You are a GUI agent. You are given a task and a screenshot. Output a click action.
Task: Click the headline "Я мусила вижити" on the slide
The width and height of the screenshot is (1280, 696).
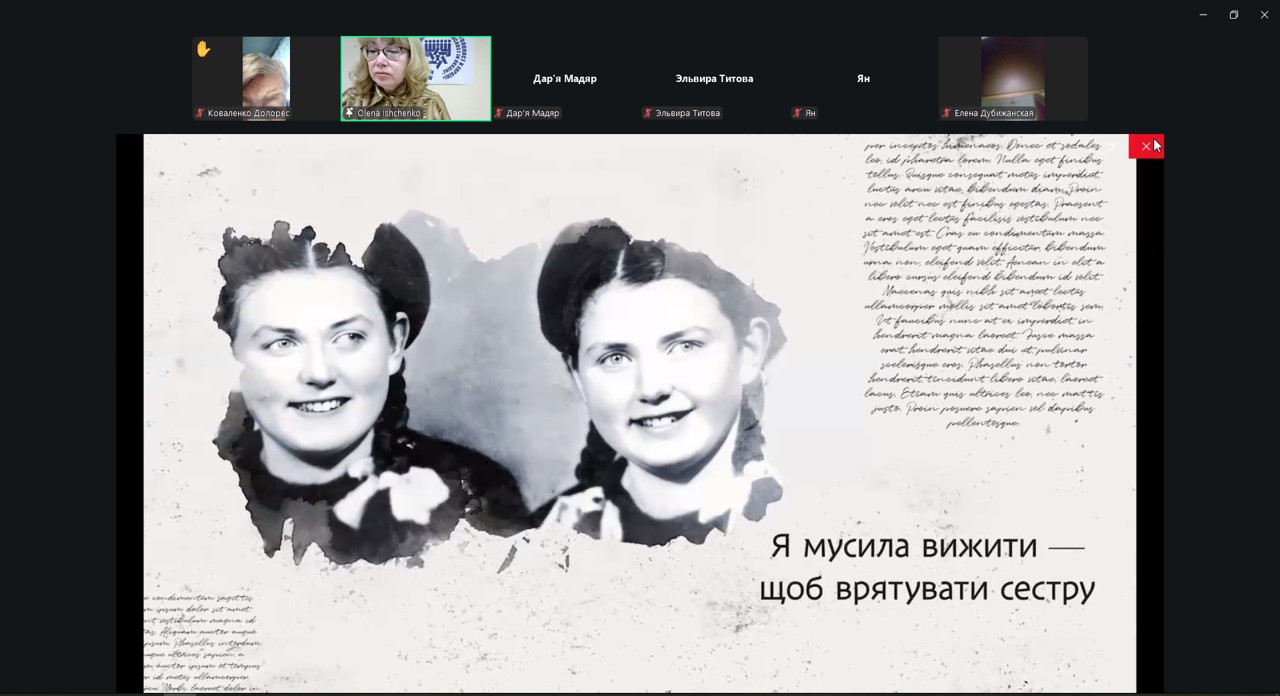coord(927,547)
